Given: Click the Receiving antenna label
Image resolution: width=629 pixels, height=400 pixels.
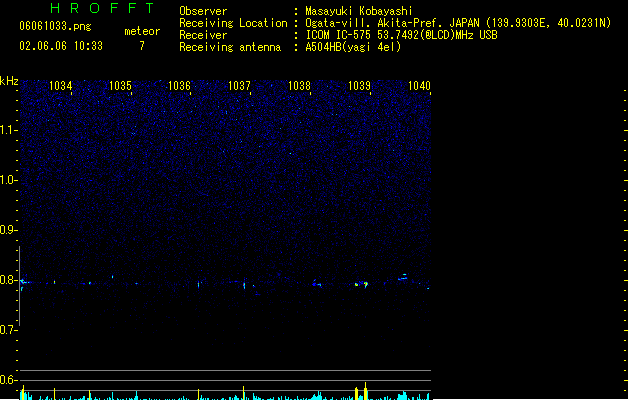Looking at the screenshot, I should click(x=230, y=47).
